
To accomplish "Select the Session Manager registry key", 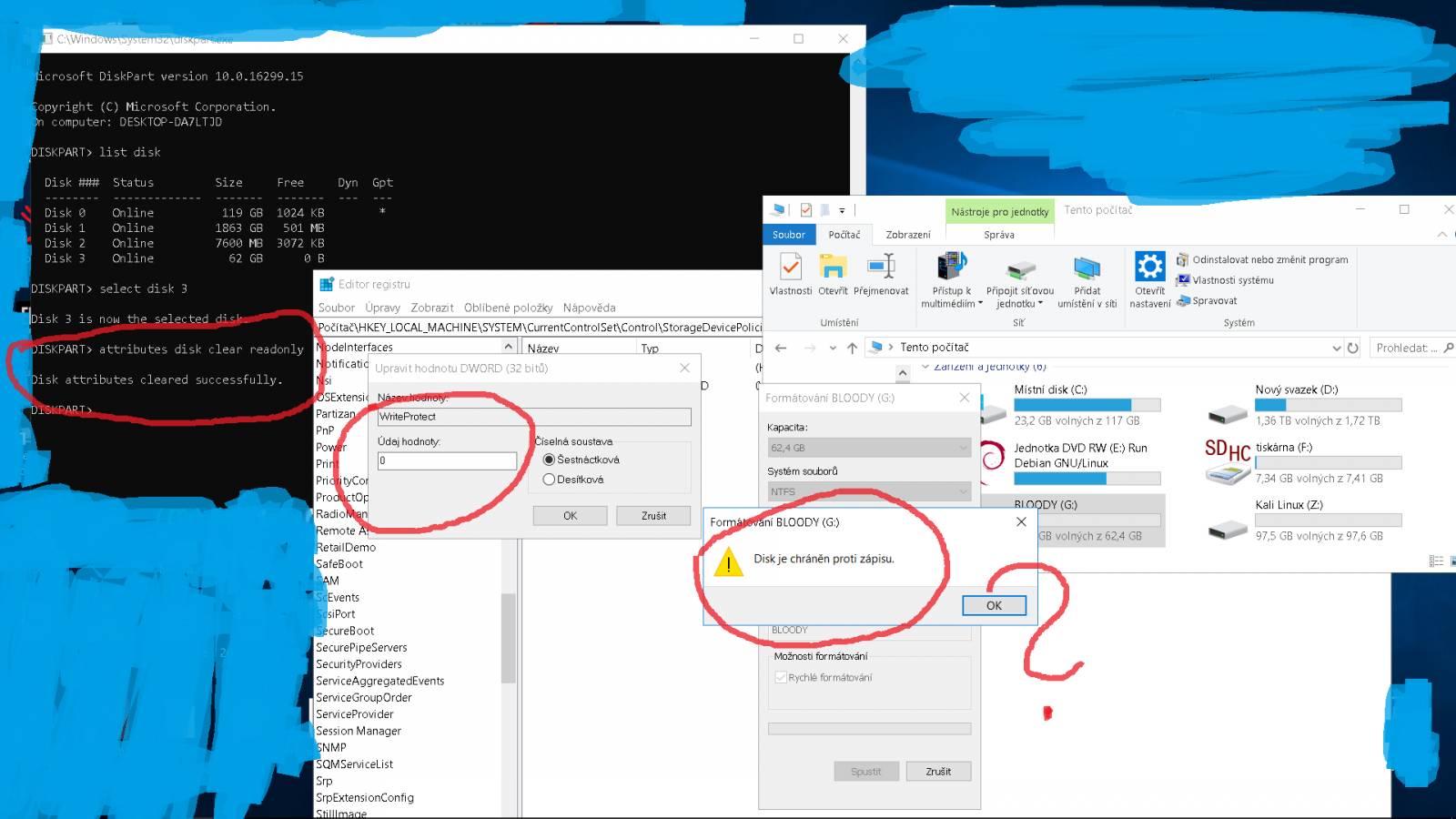I will point(358,731).
